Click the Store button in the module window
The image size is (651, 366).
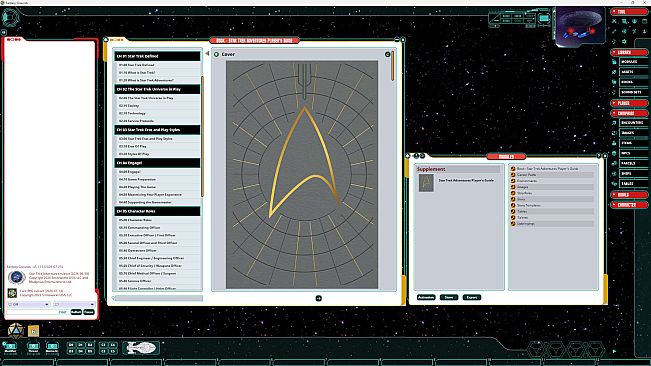[x=449, y=298]
